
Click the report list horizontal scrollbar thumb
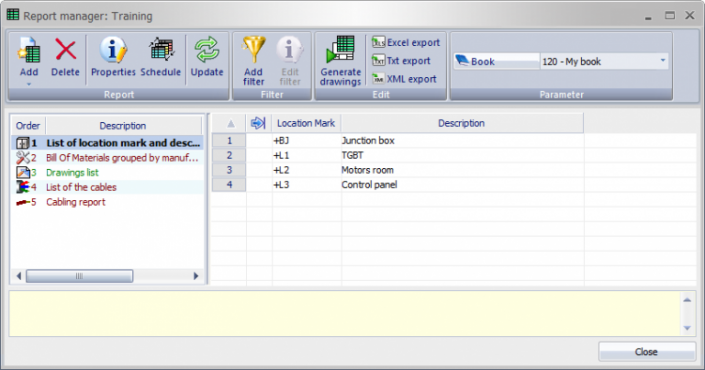click(x=79, y=276)
